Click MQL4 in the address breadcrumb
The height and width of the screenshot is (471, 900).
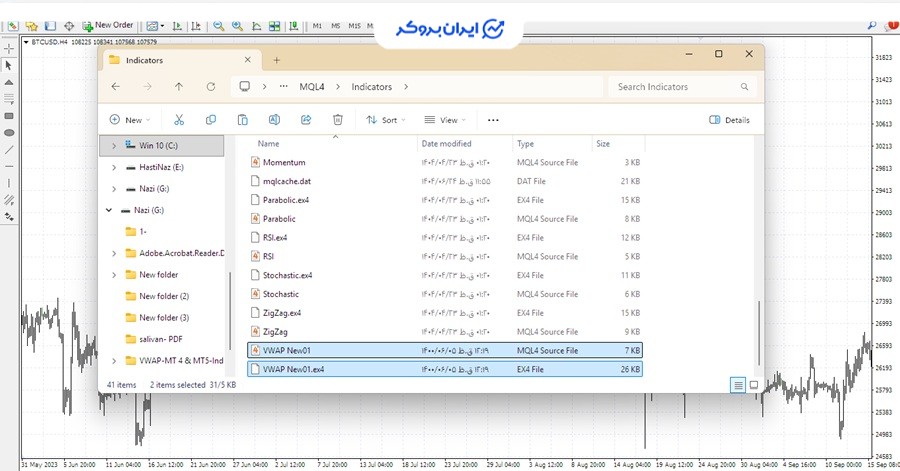pyautogui.click(x=312, y=87)
